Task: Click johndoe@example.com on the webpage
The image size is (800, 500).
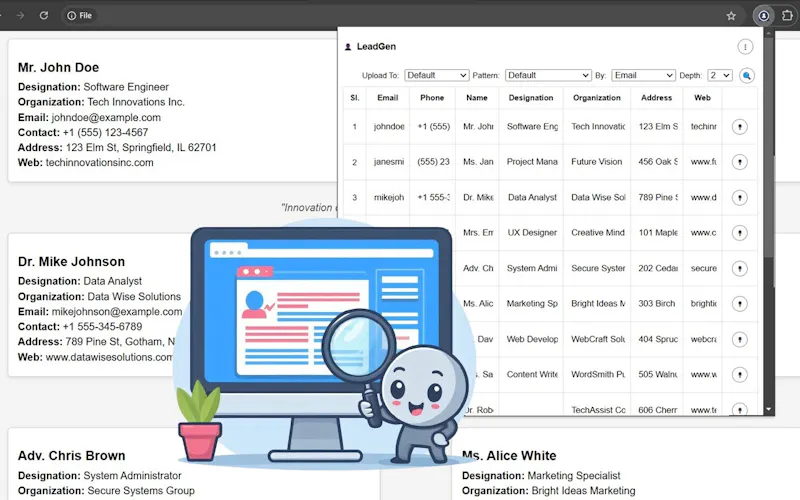Action: [106, 117]
